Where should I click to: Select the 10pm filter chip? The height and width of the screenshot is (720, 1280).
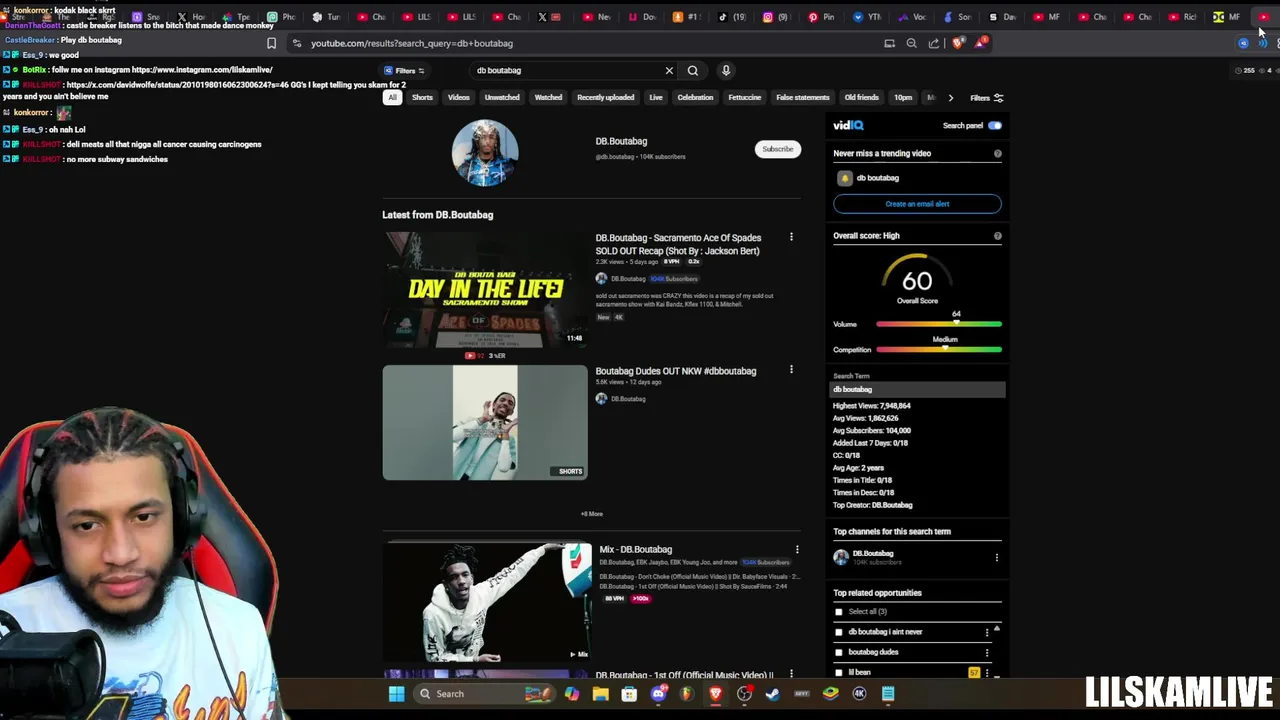(x=903, y=98)
